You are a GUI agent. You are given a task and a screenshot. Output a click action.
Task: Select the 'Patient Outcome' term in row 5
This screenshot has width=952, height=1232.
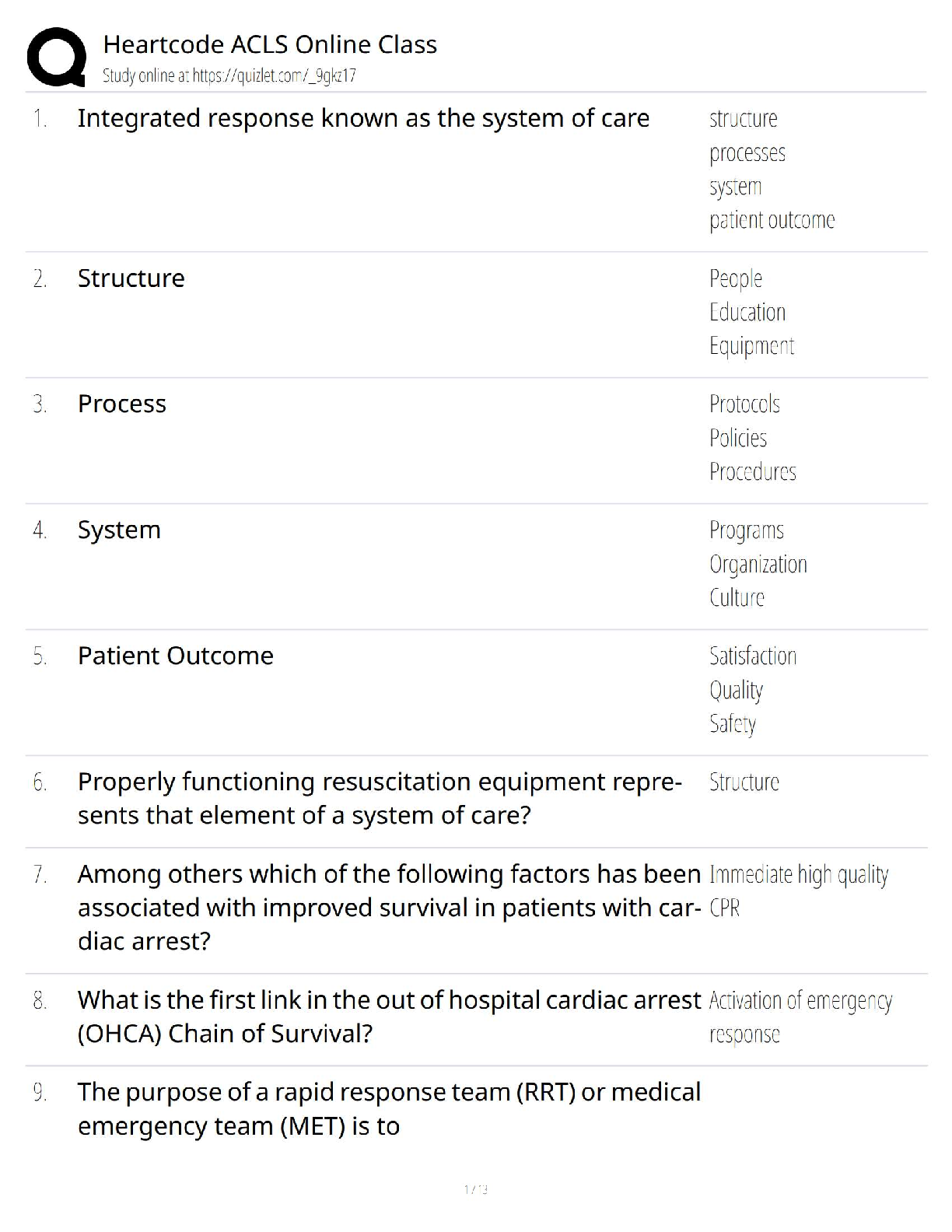pos(176,656)
